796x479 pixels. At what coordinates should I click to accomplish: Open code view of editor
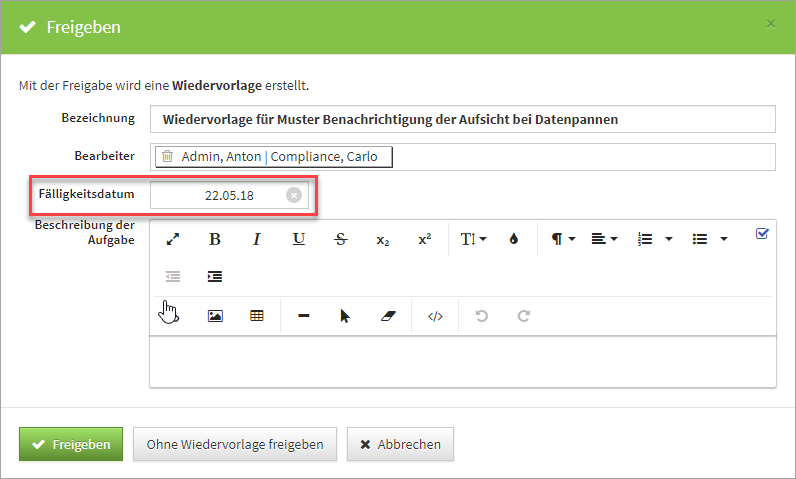coord(435,316)
